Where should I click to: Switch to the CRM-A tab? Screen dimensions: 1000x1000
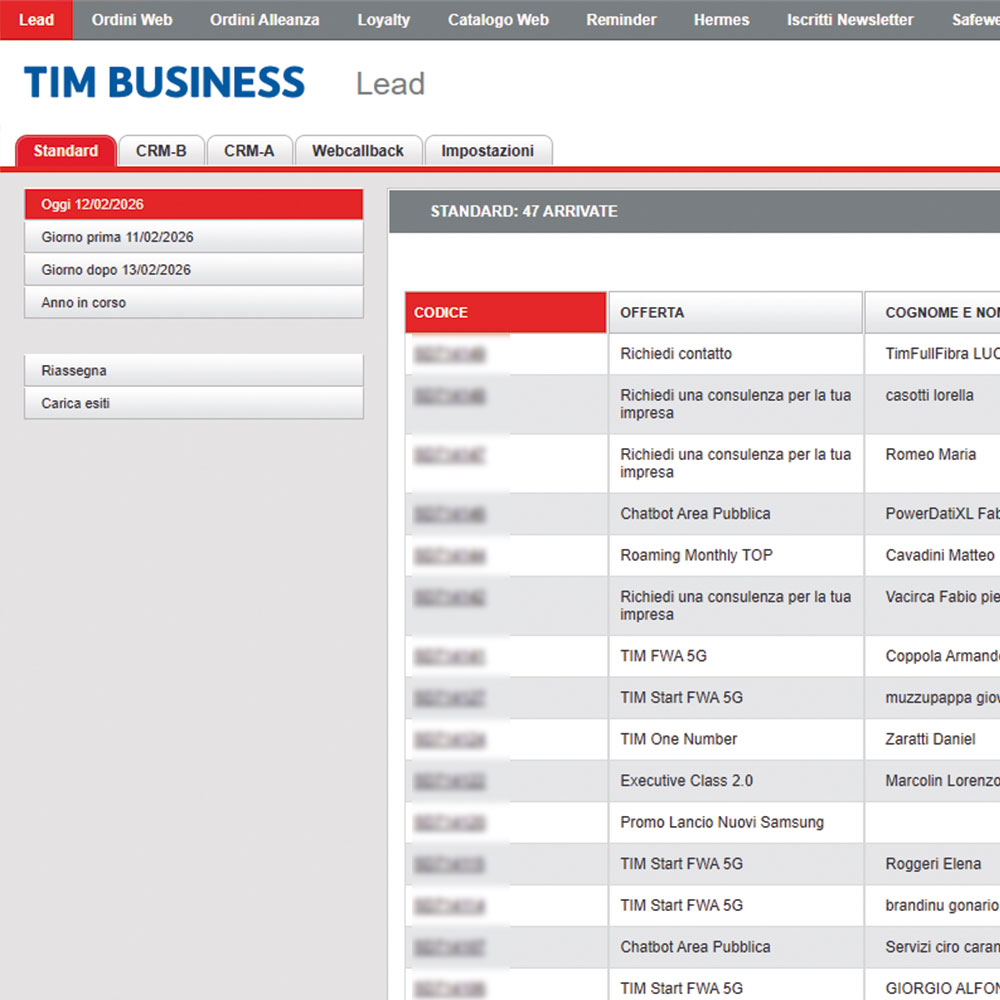pos(249,151)
